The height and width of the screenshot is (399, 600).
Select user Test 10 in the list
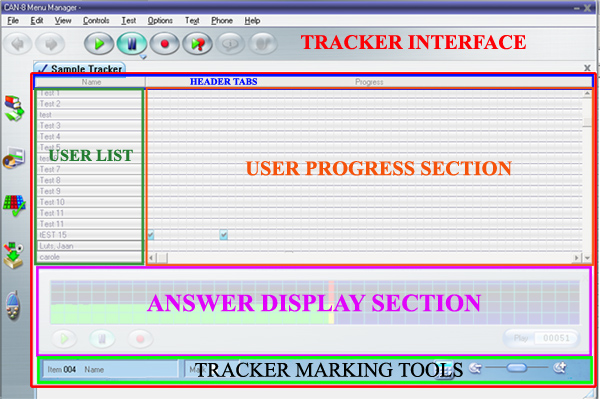tap(90, 202)
